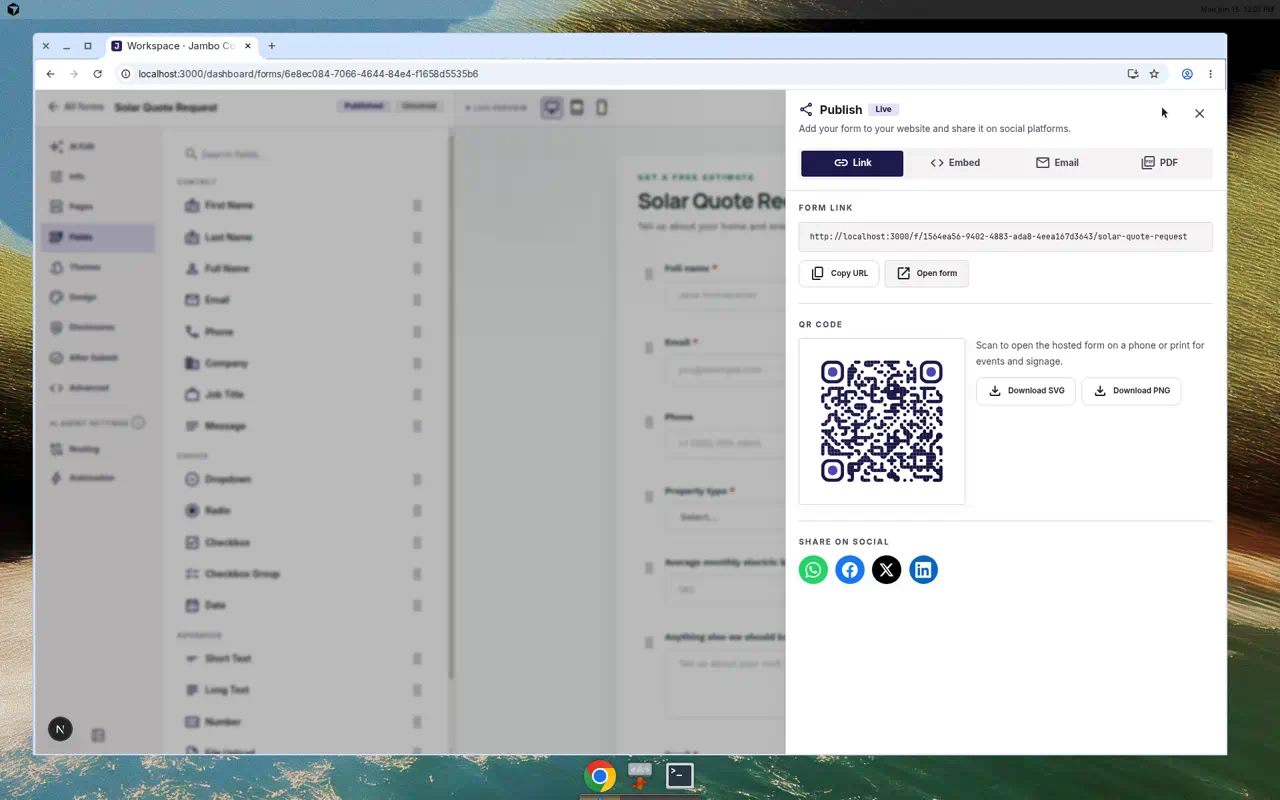
Task: Select the desktop preview icon
Action: (552, 108)
